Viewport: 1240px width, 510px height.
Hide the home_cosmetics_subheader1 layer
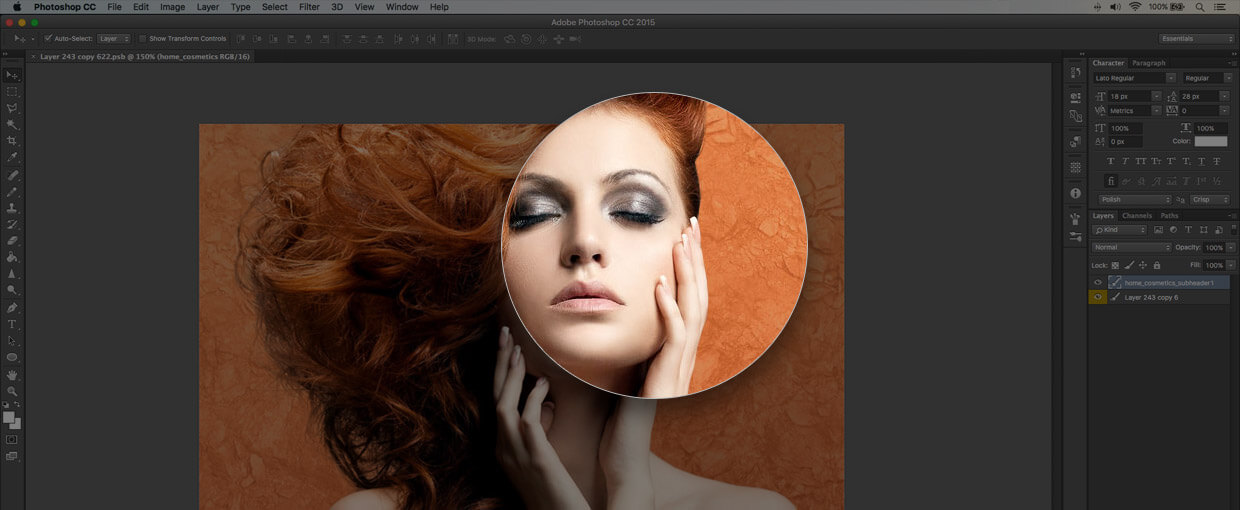pyautogui.click(x=1098, y=283)
